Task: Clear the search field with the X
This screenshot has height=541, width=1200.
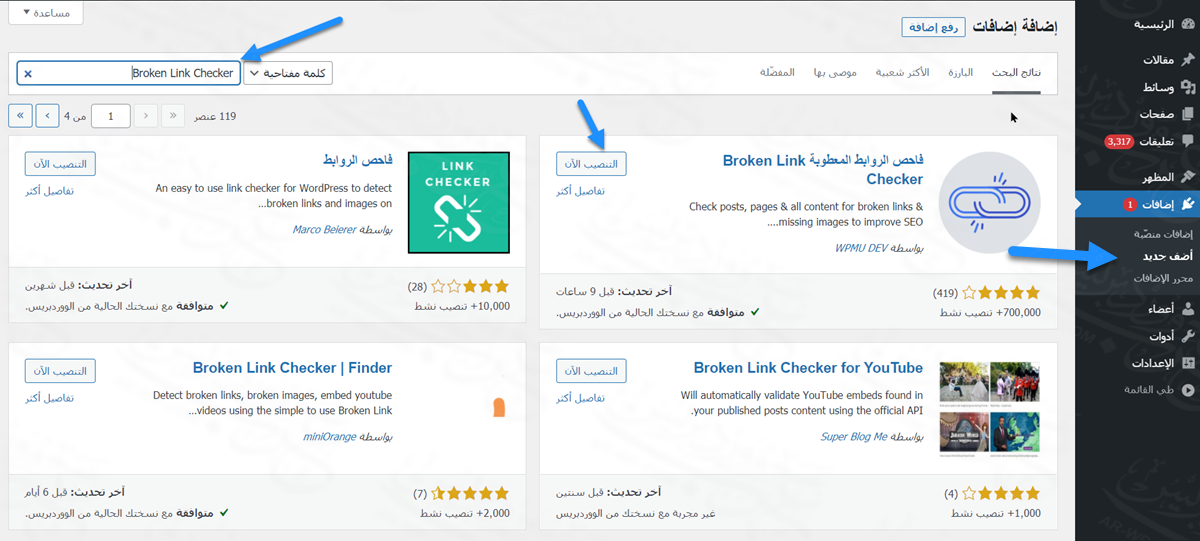Action: pos(28,73)
